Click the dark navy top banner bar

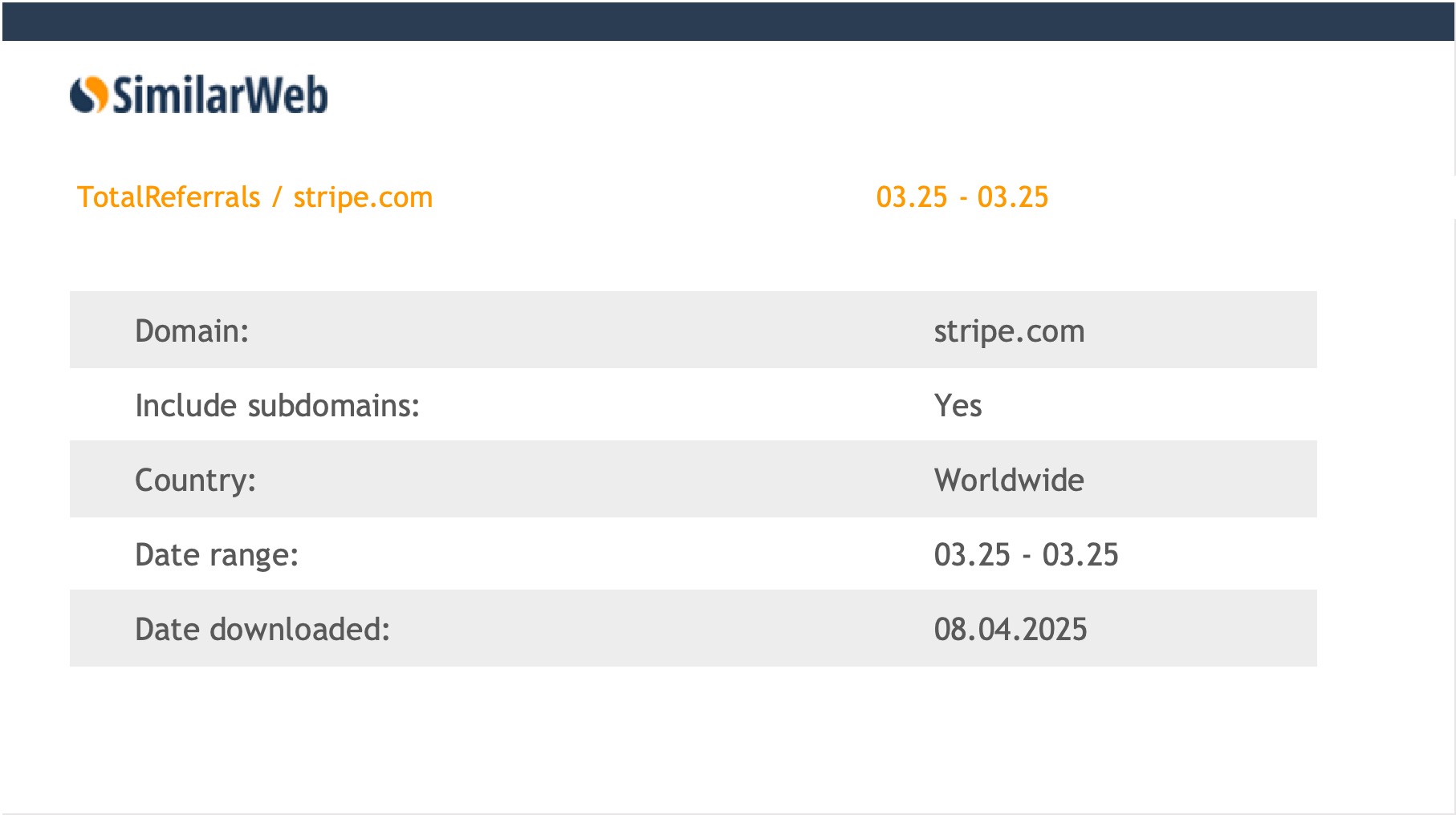click(728, 21)
